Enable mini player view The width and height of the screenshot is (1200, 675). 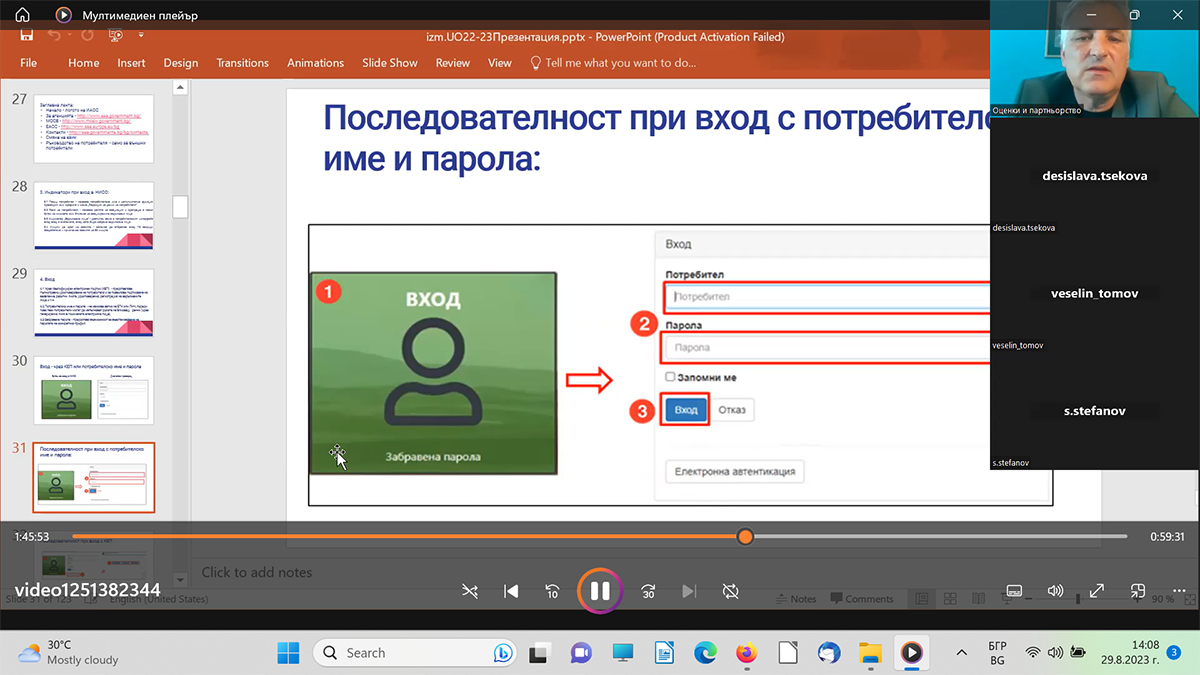tap(1137, 591)
